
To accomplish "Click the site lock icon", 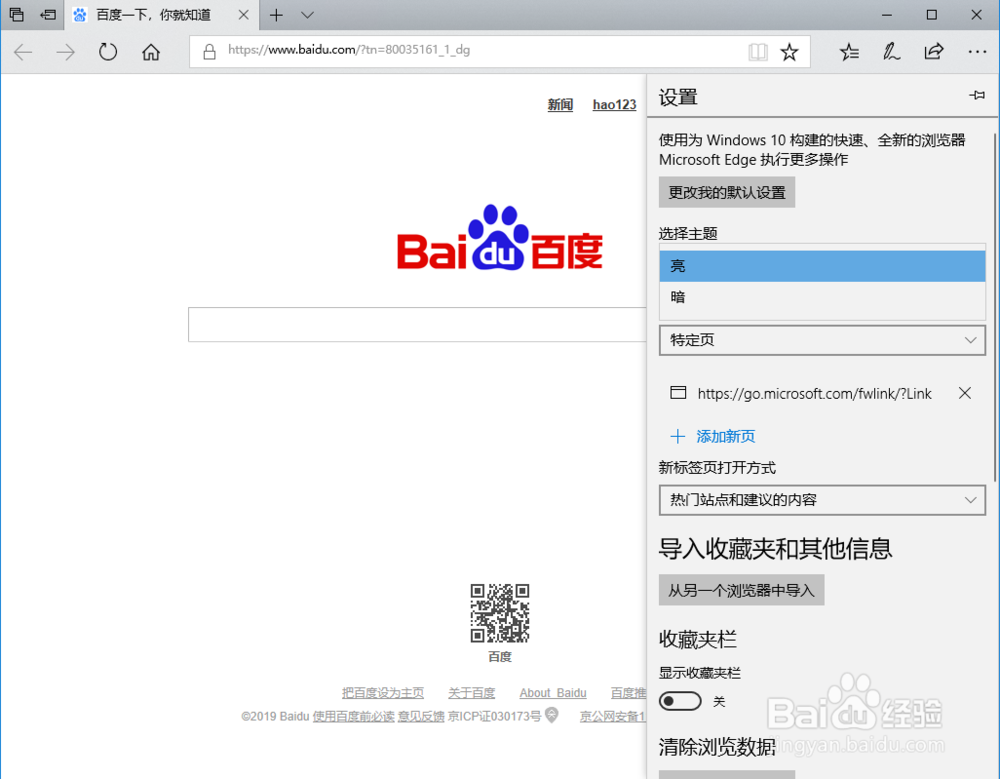I will click(x=209, y=51).
